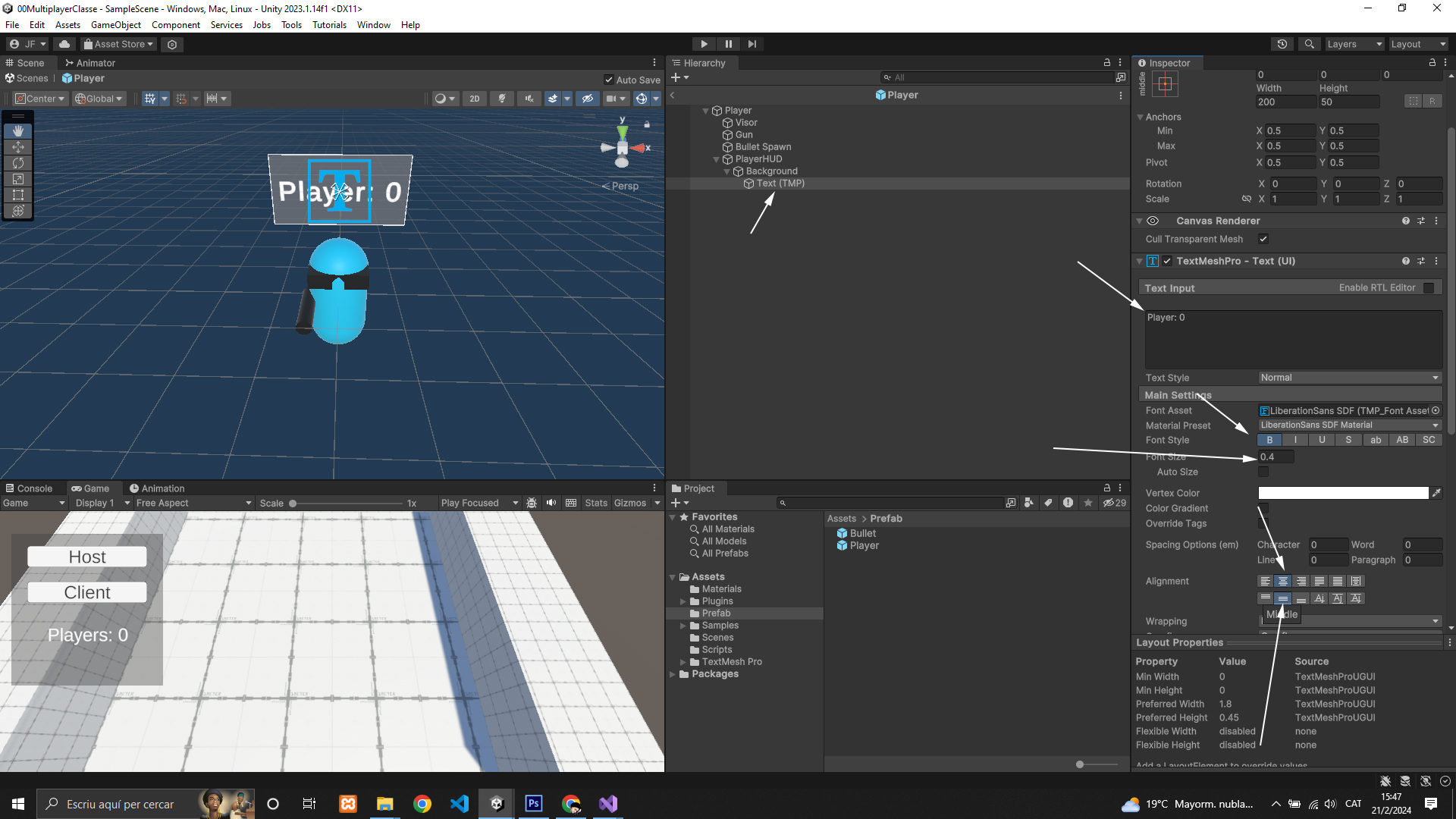Click the Vertex Color swatch
This screenshot has width=1456, height=819.
pos(1343,493)
